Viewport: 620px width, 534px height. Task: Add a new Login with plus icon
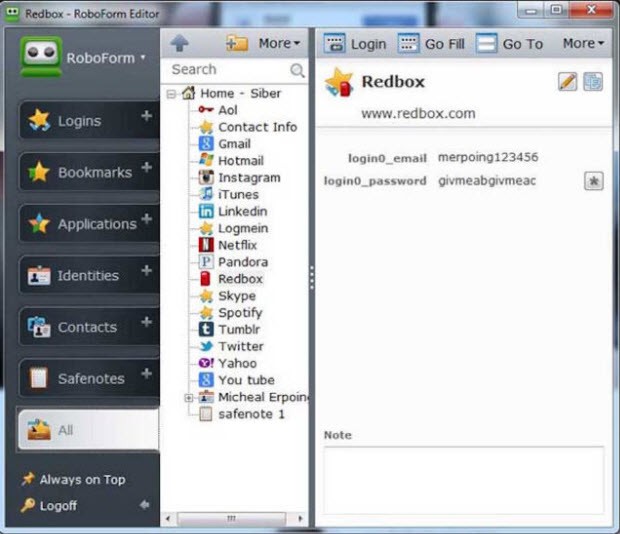click(147, 116)
